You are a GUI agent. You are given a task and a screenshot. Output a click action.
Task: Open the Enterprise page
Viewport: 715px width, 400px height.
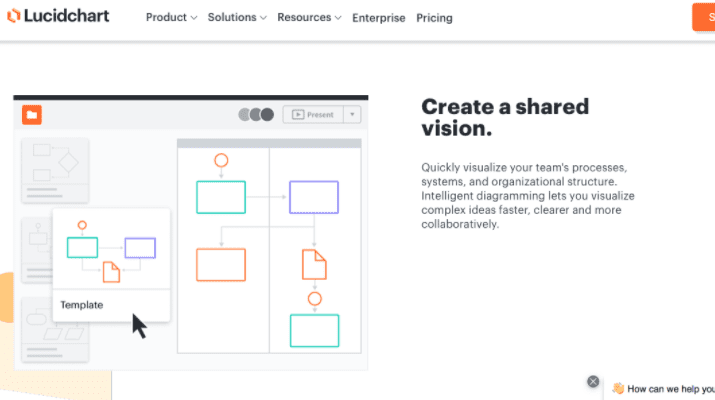378,18
